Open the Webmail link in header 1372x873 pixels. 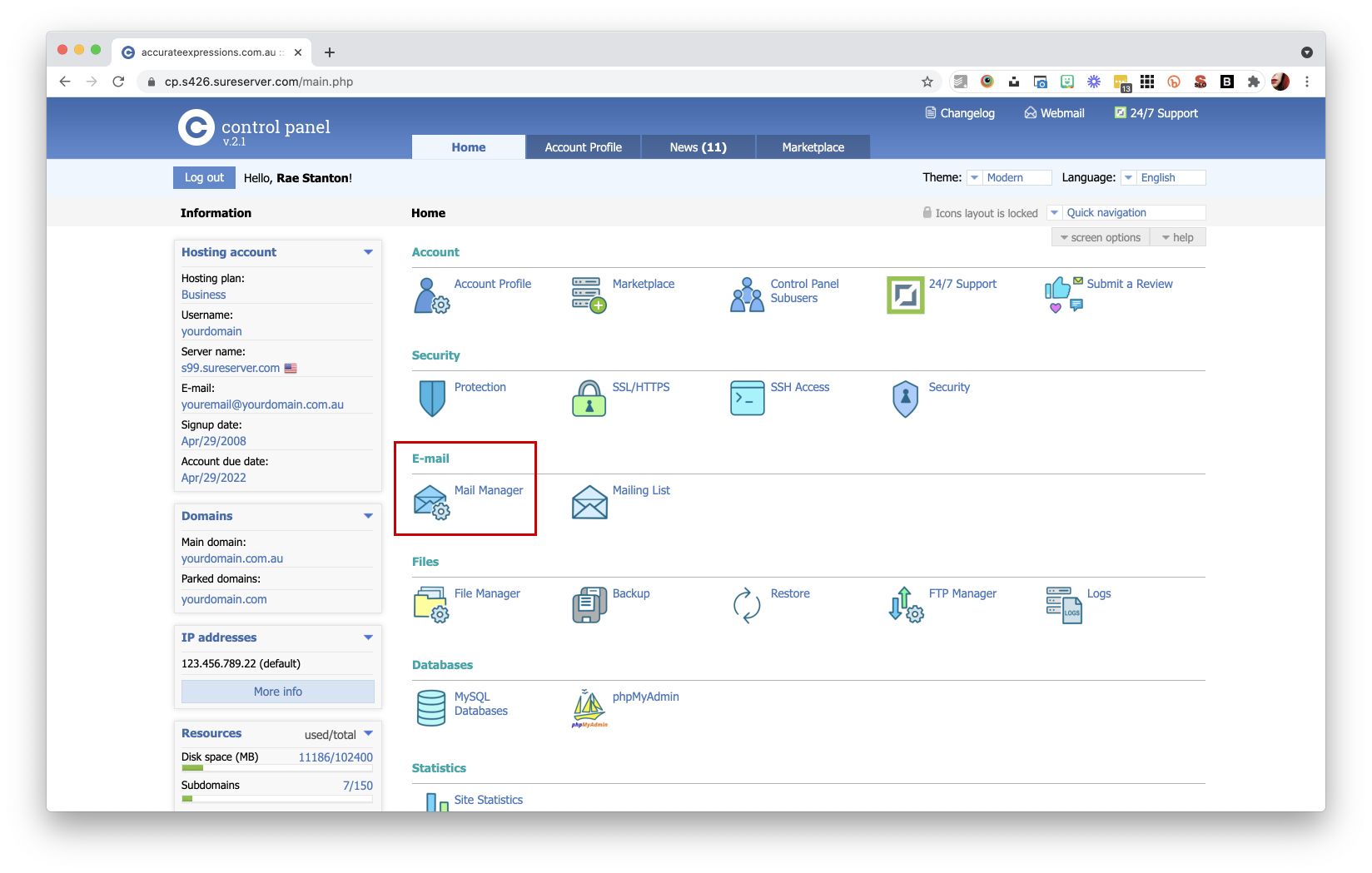click(x=1054, y=113)
